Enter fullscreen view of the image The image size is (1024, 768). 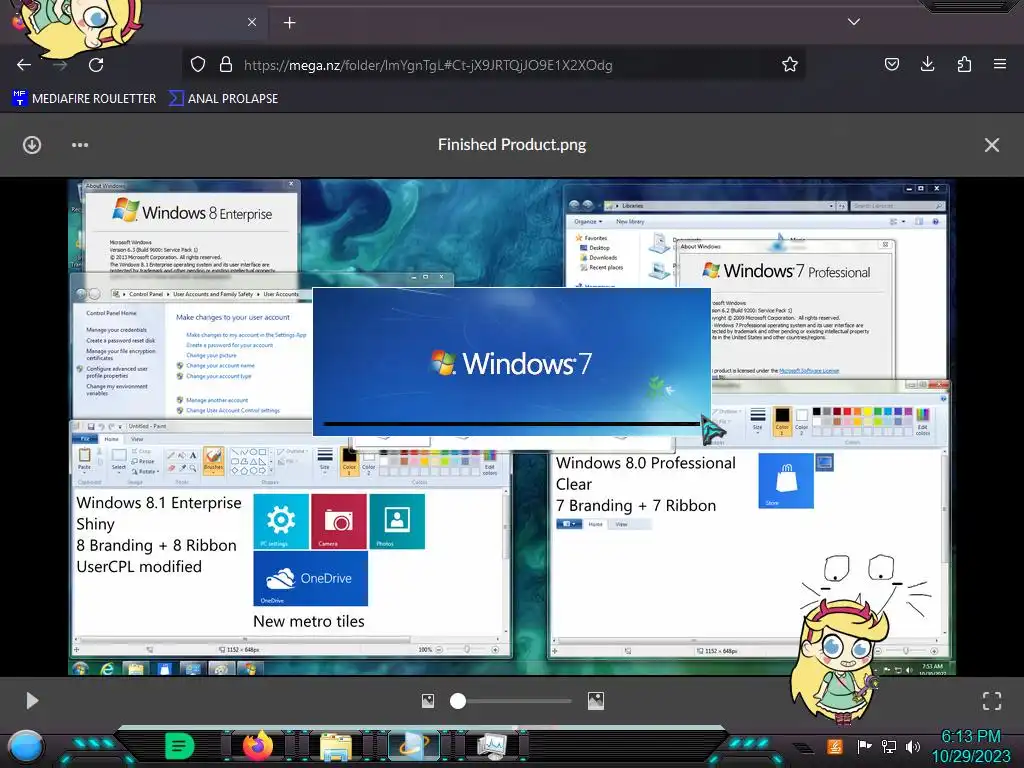(992, 701)
